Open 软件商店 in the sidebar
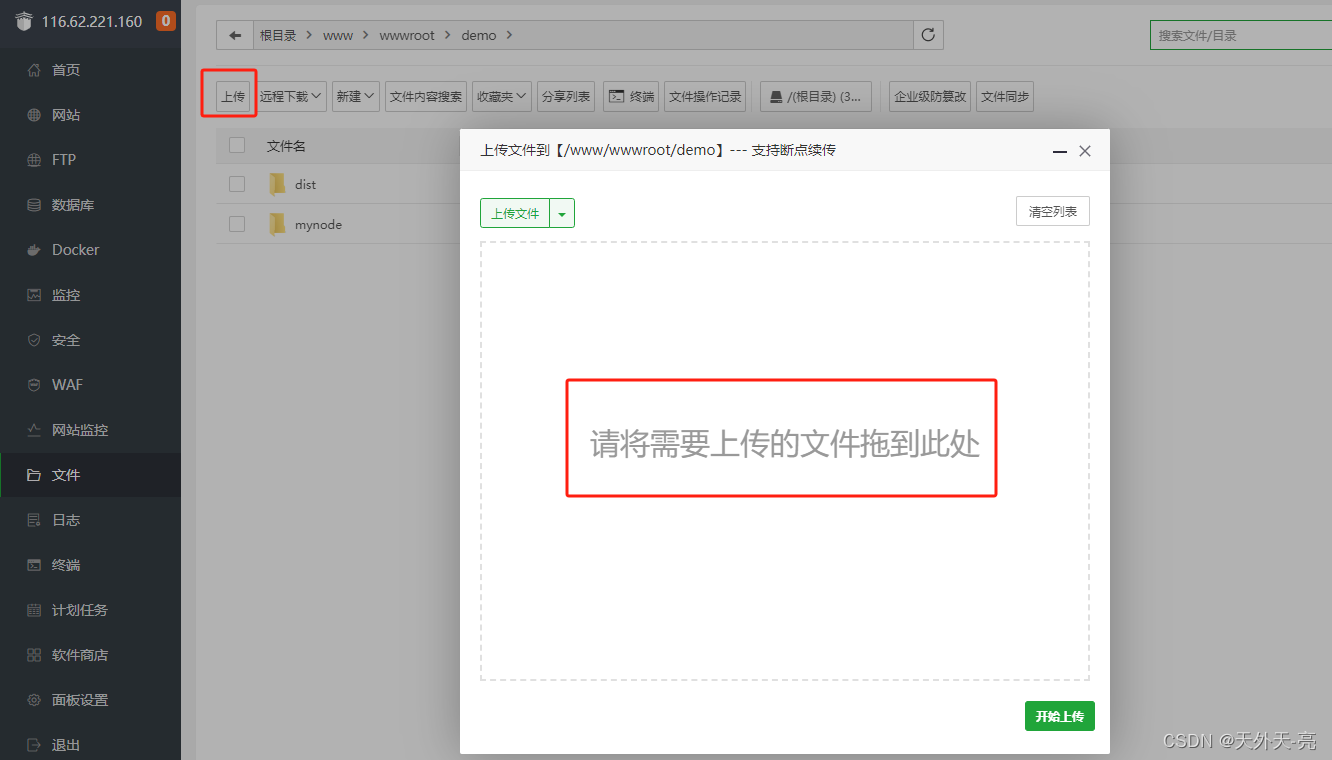Screen dimensions: 1332x760 pyautogui.click(x=90, y=655)
